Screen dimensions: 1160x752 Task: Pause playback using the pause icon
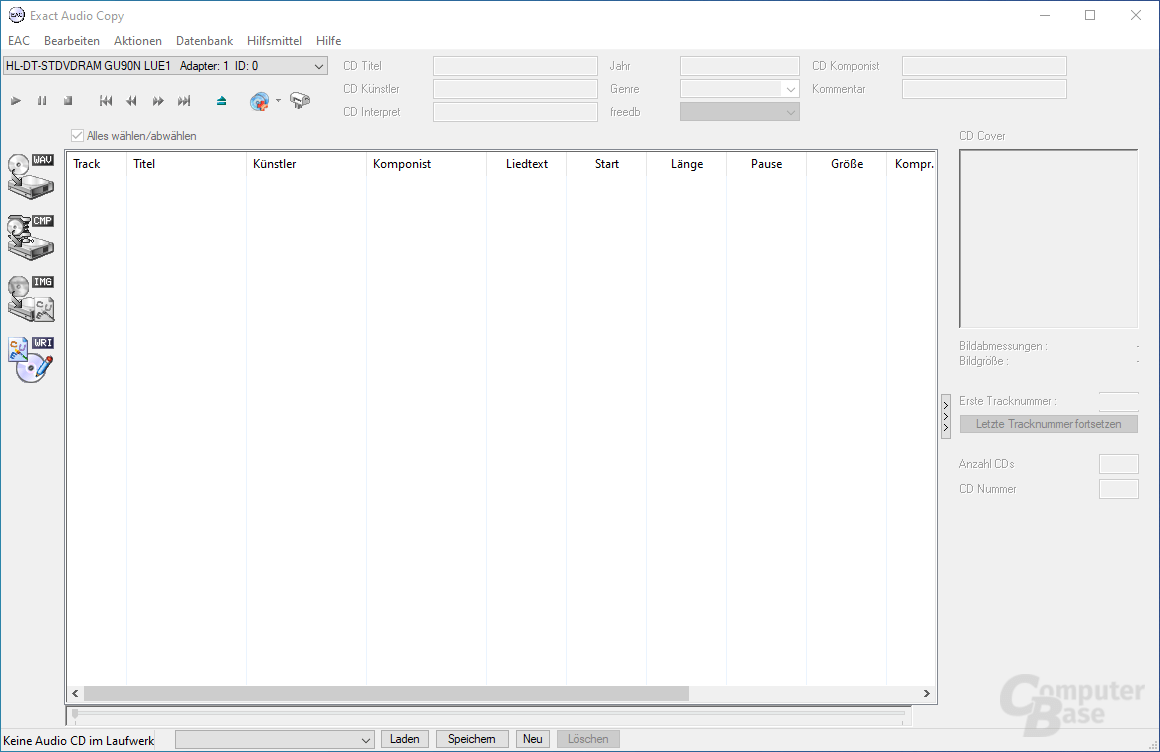click(x=41, y=100)
